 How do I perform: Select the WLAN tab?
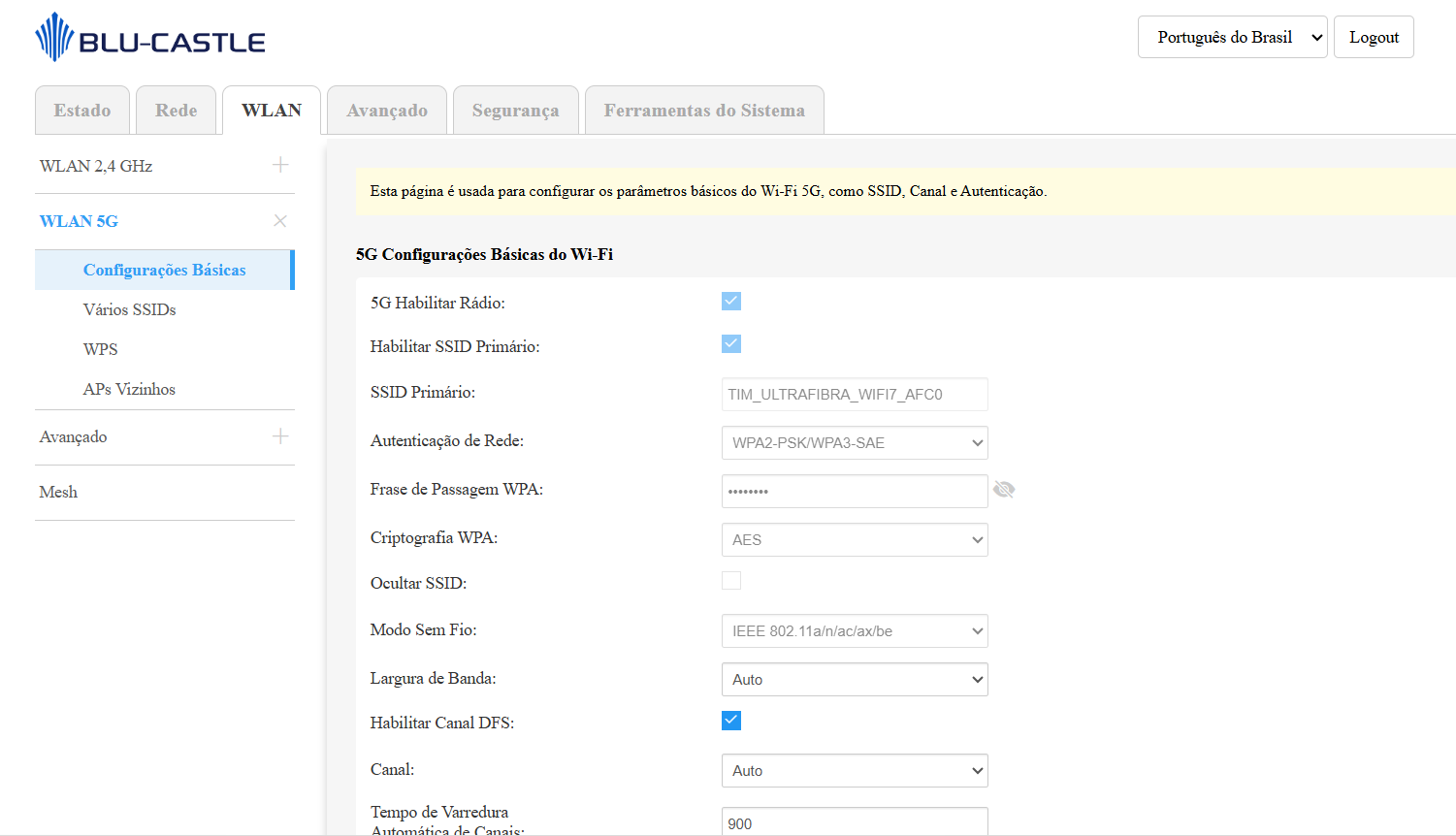coord(272,111)
